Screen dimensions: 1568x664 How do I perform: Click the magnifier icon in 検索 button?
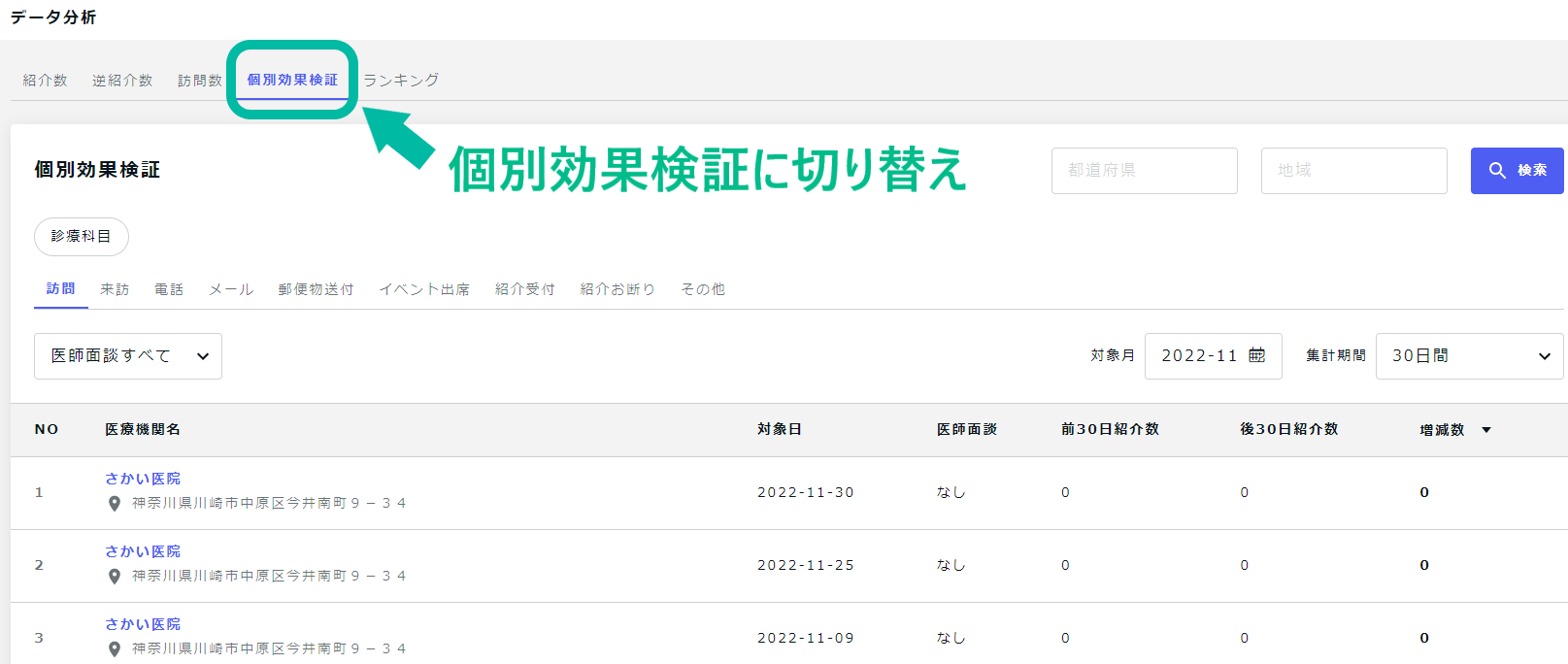pyautogui.click(x=1498, y=171)
